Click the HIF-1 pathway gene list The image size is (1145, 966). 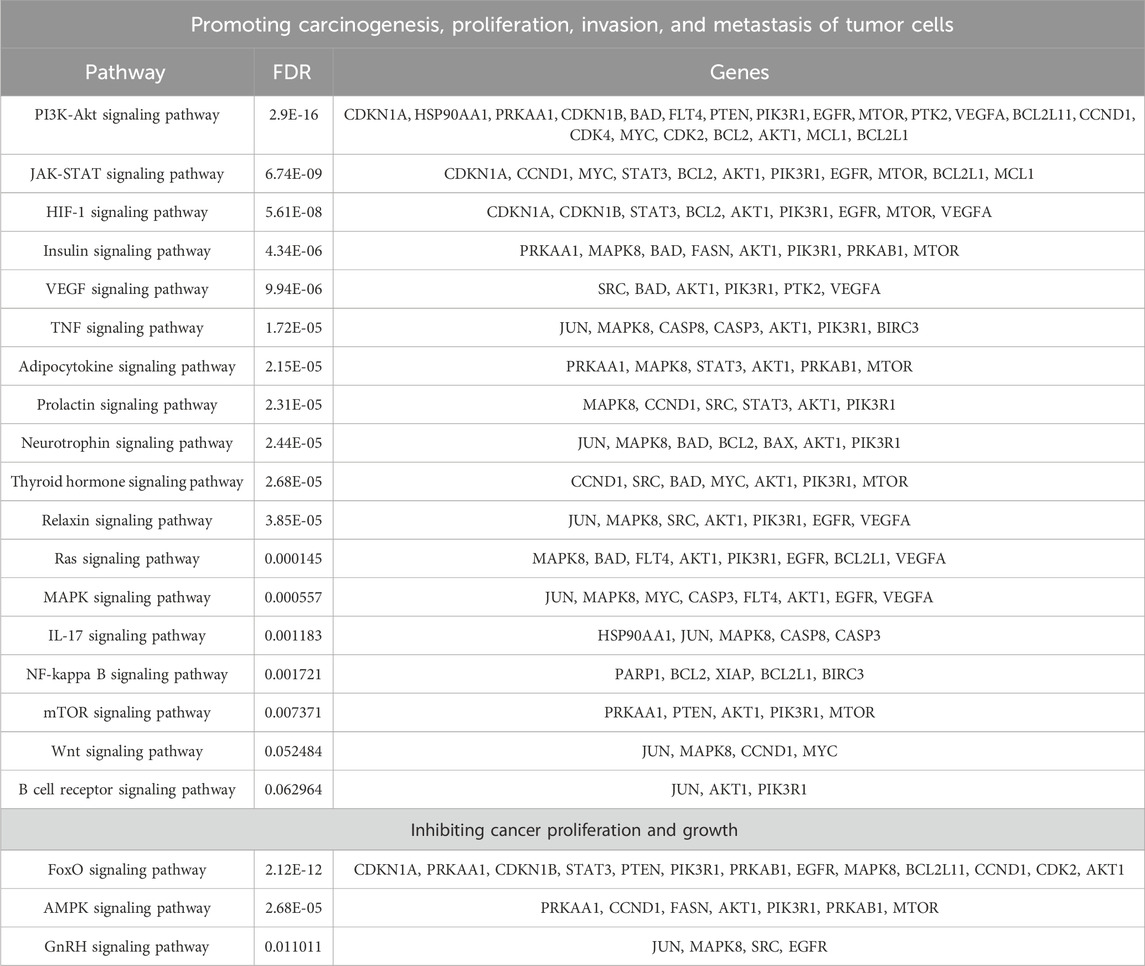(739, 212)
